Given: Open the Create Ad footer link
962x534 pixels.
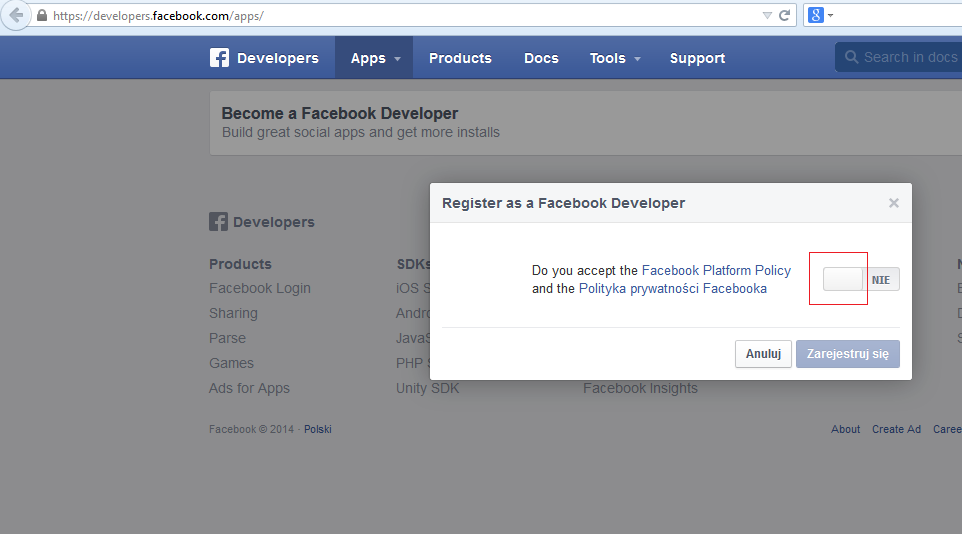Looking at the screenshot, I should (x=896, y=429).
